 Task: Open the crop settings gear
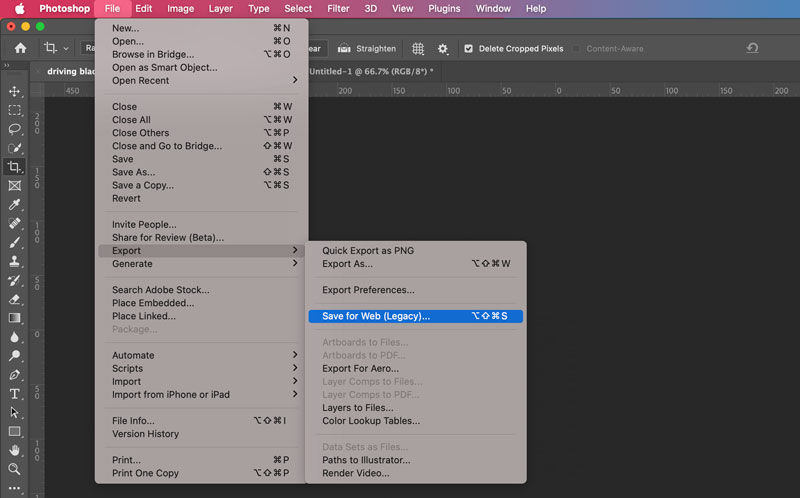[x=443, y=48]
